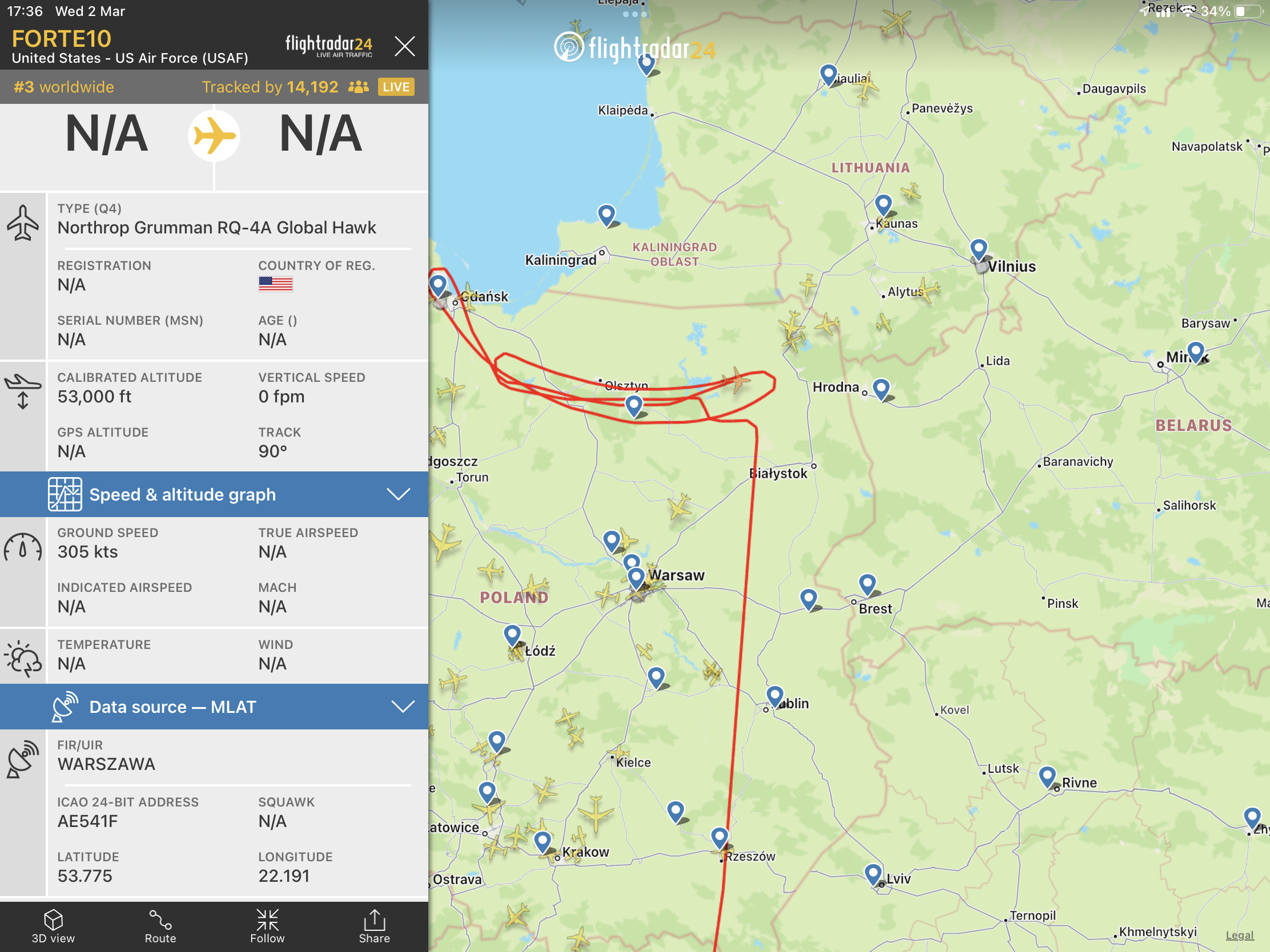Tap the battery indicator in status bar

click(x=1249, y=11)
